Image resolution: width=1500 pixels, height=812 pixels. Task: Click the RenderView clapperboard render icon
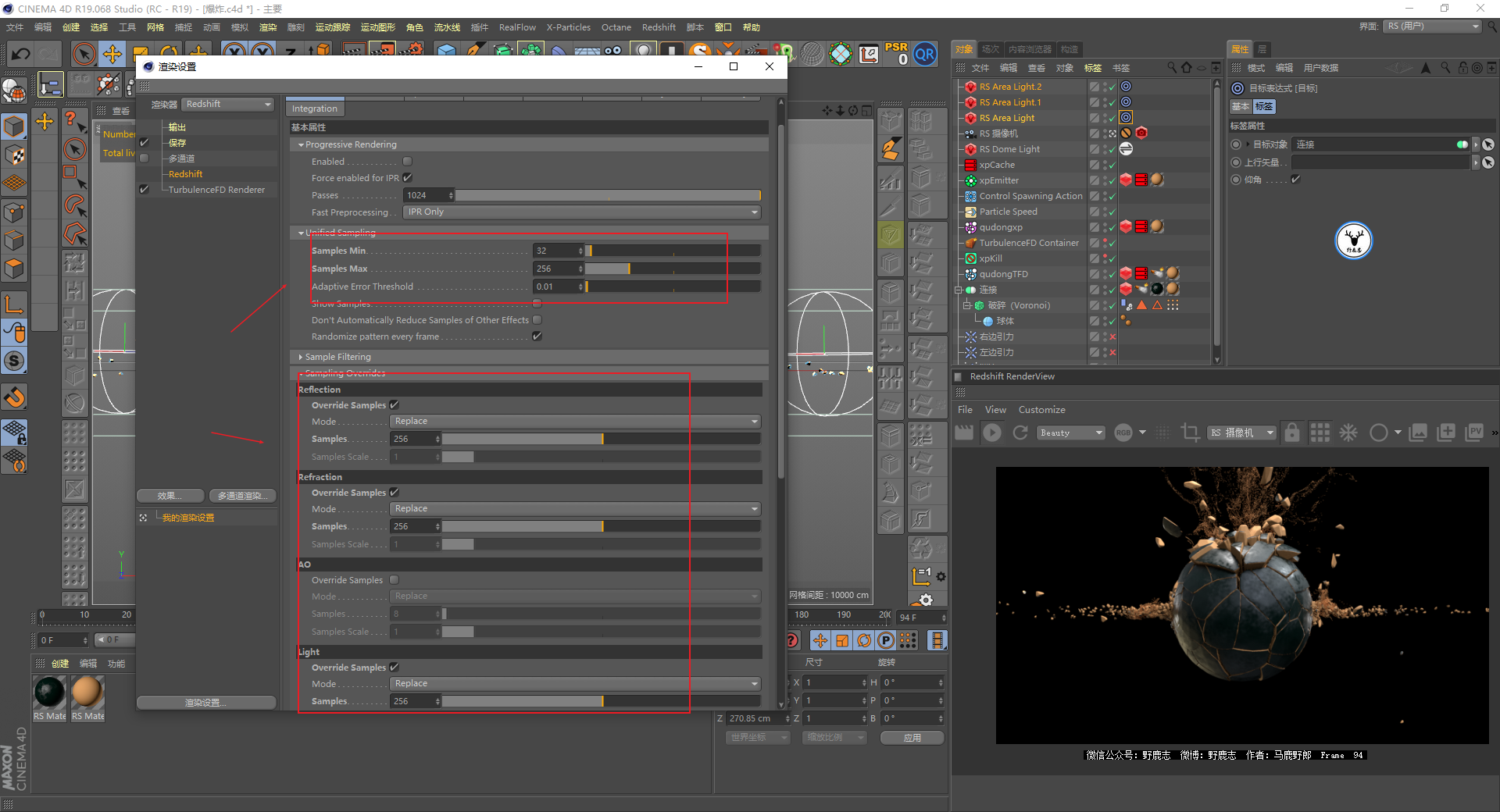[x=964, y=433]
